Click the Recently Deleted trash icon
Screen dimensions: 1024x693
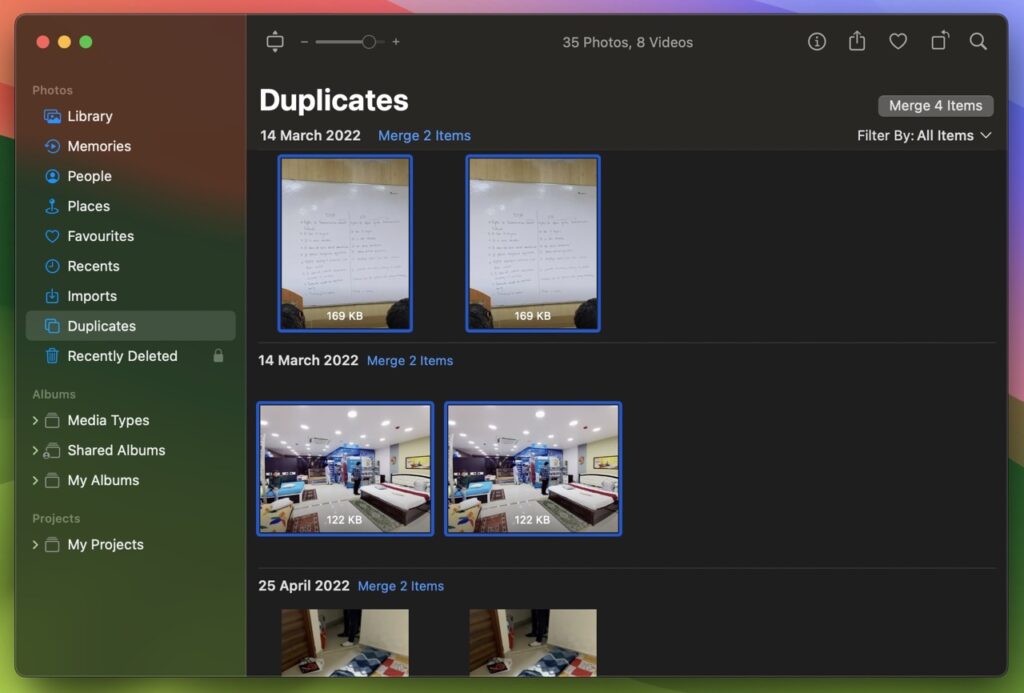(52, 356)
